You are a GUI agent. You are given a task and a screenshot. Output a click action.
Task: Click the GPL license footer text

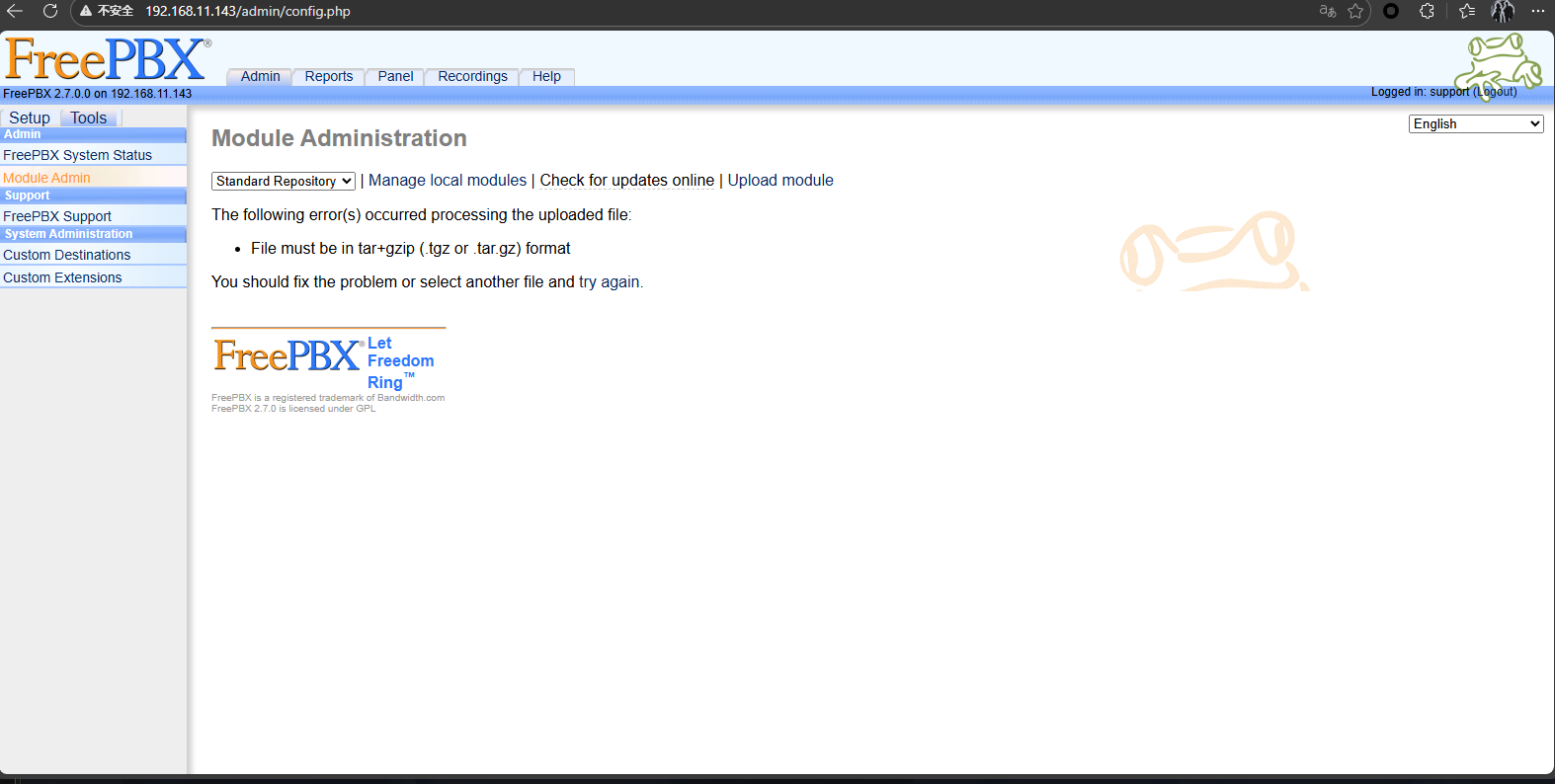point(293,409)
